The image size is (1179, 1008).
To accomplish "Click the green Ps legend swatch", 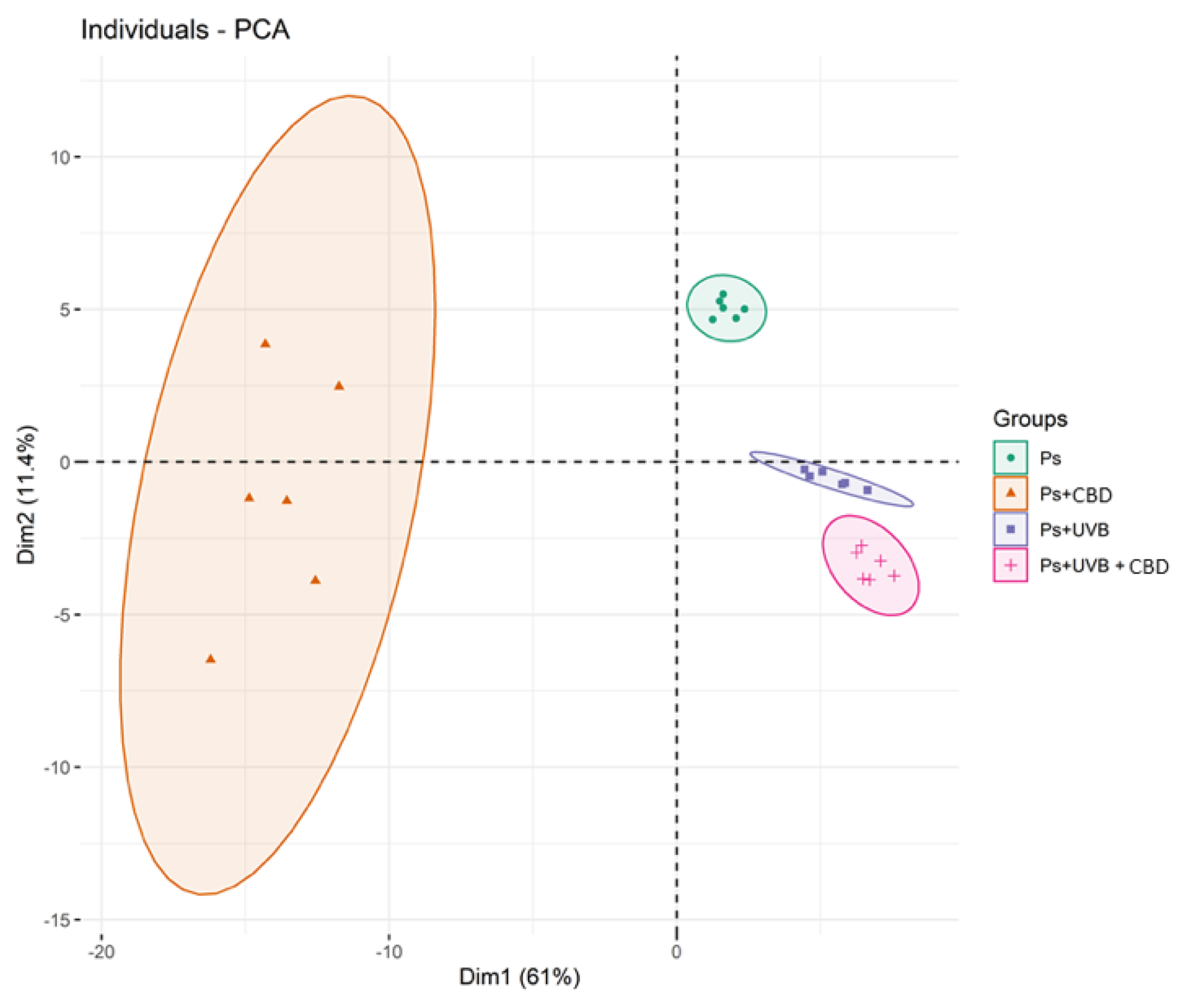I will pos(1010,458).
